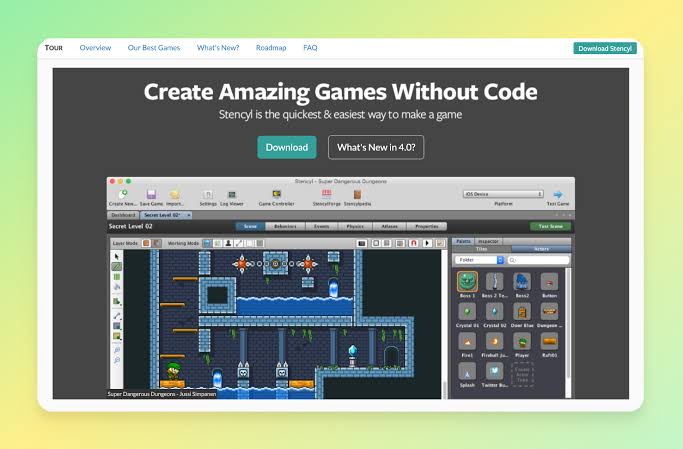Image resolution: width=683 pixels, height=449 pixels.
Task: Click the palette search field
Action: pyautogui.click(x=538, y=260)
